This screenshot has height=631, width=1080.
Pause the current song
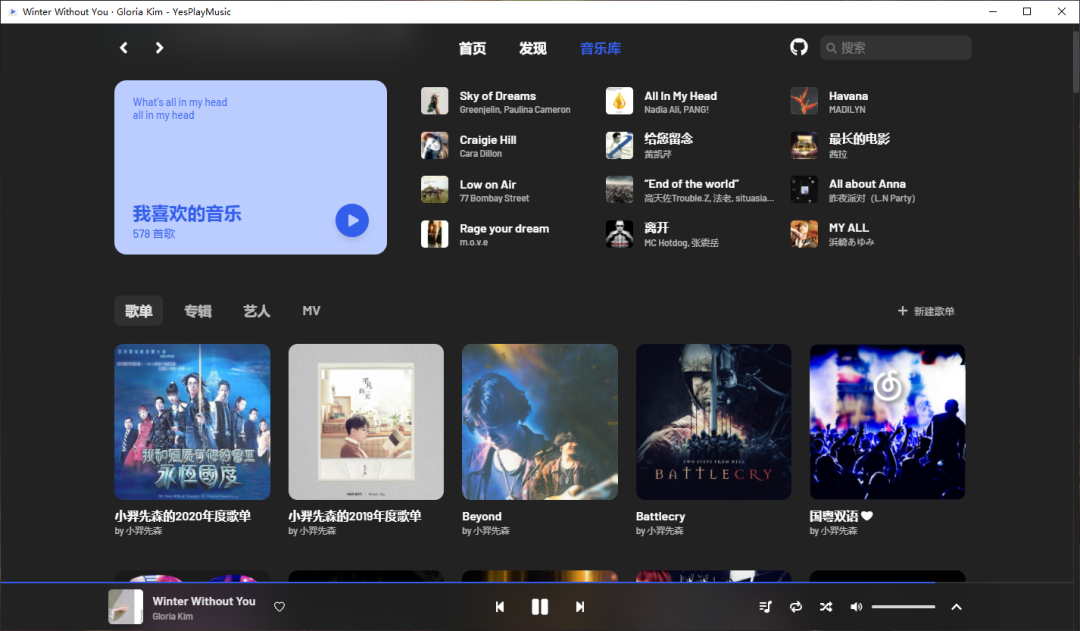click(x=540, y=607)
